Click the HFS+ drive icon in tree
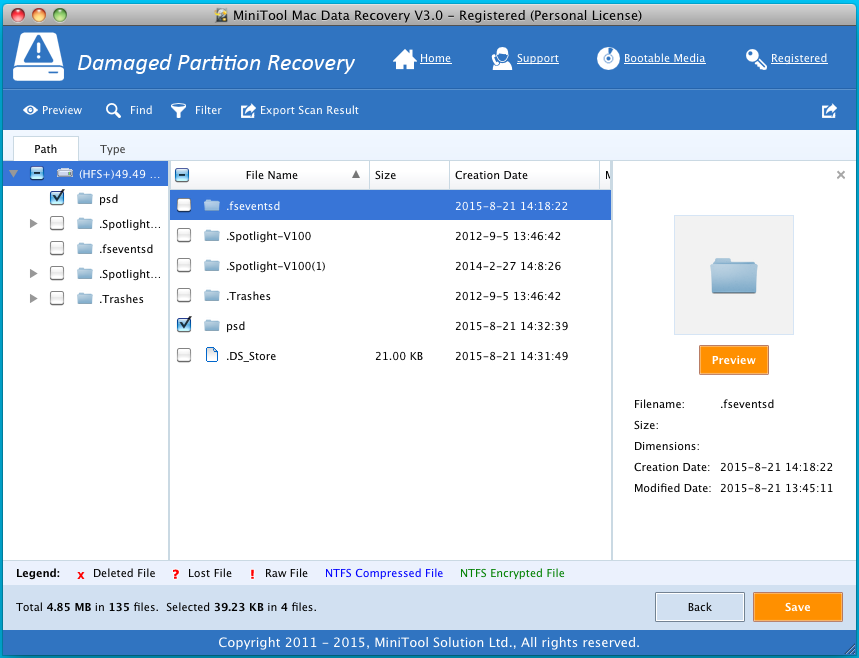The image size is (859, 658). pos(65,174)
